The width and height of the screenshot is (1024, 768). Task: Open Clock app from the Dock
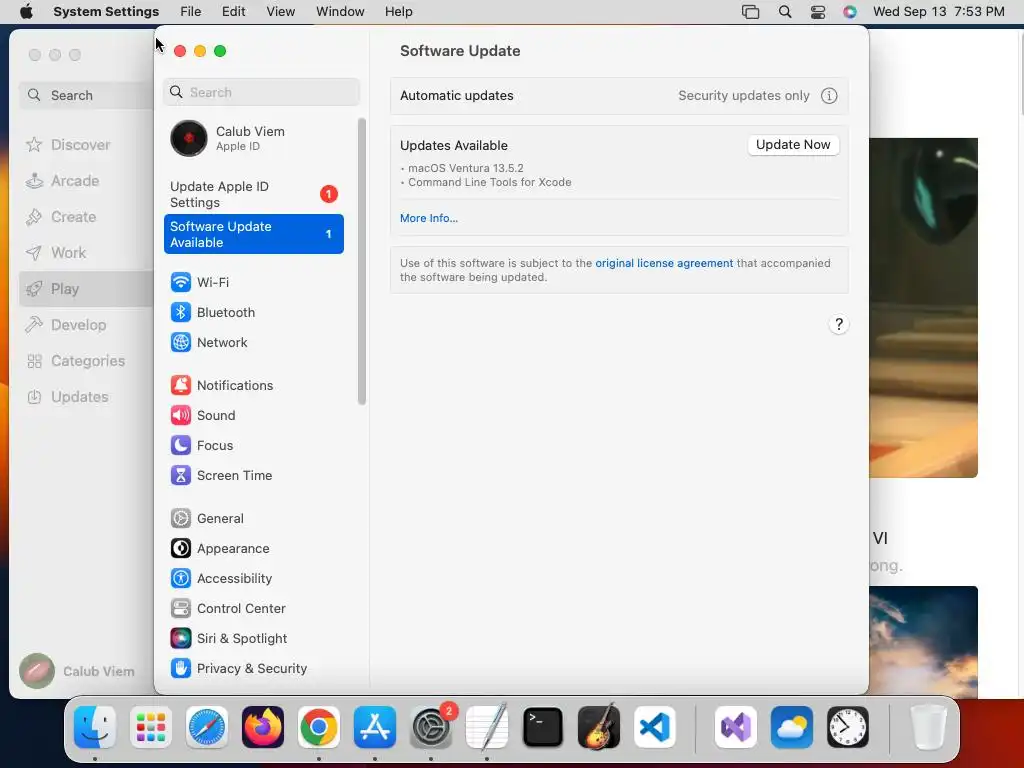848,727
